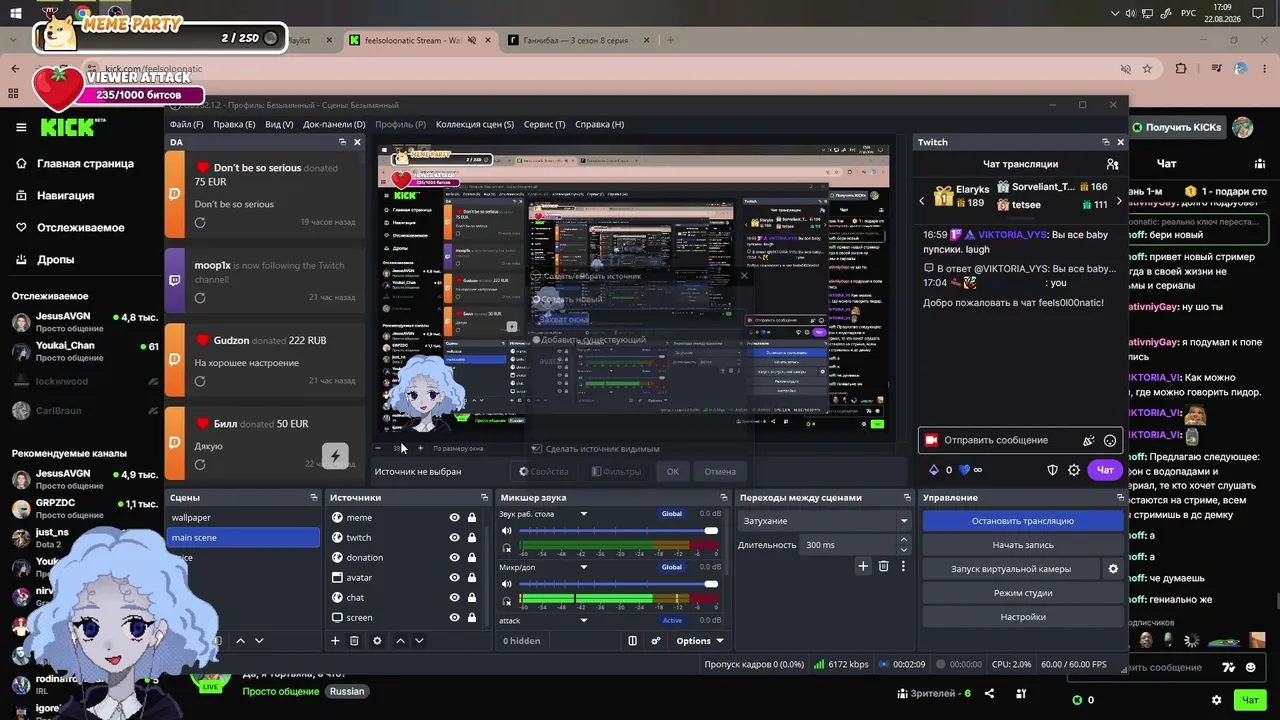
Task: Click Остановить трансляцию button
Action: pos(1023,521)
